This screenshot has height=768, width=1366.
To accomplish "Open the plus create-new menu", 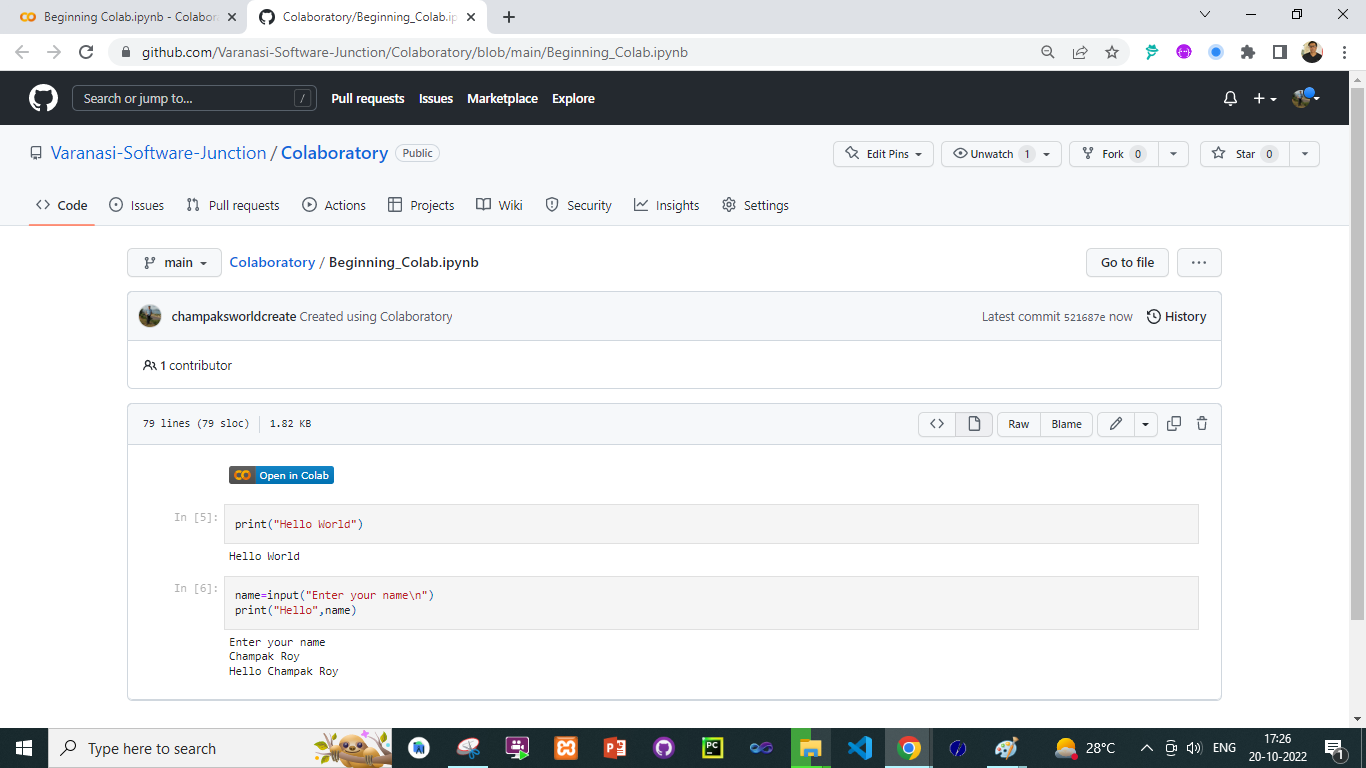I will coord(1265,98).
